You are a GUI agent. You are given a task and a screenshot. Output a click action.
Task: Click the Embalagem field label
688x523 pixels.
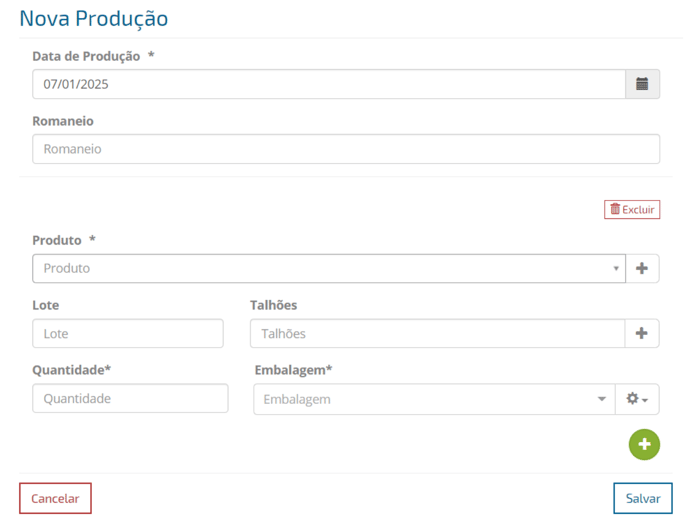click(293, 370)
